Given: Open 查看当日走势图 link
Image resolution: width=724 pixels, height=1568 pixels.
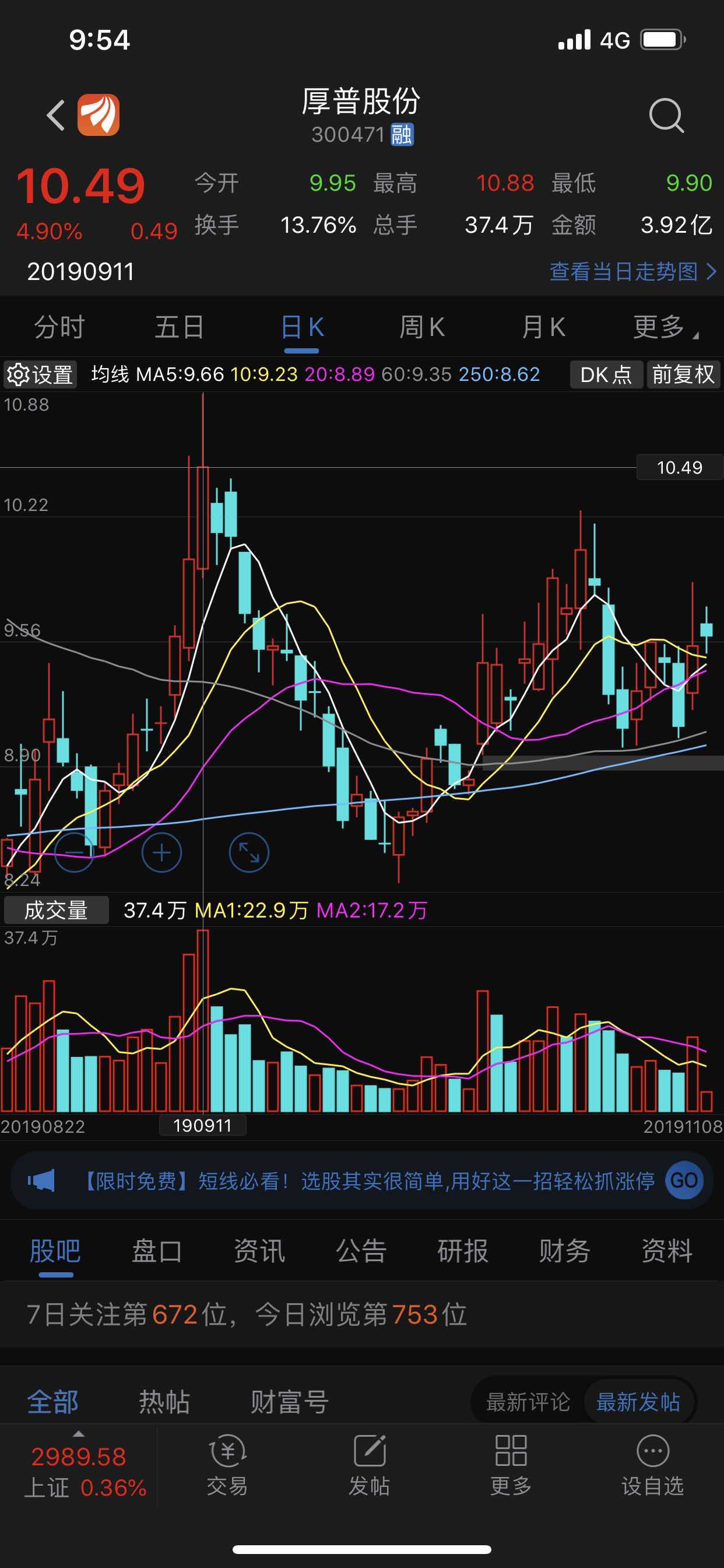Looking at the screenshot, I should pyautogui.click(x=632, y=271).
